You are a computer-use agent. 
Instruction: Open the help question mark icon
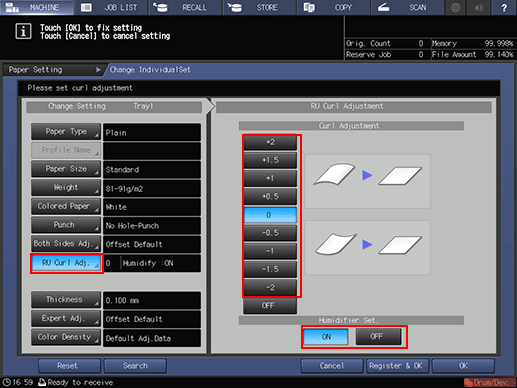tap(504, 7)
